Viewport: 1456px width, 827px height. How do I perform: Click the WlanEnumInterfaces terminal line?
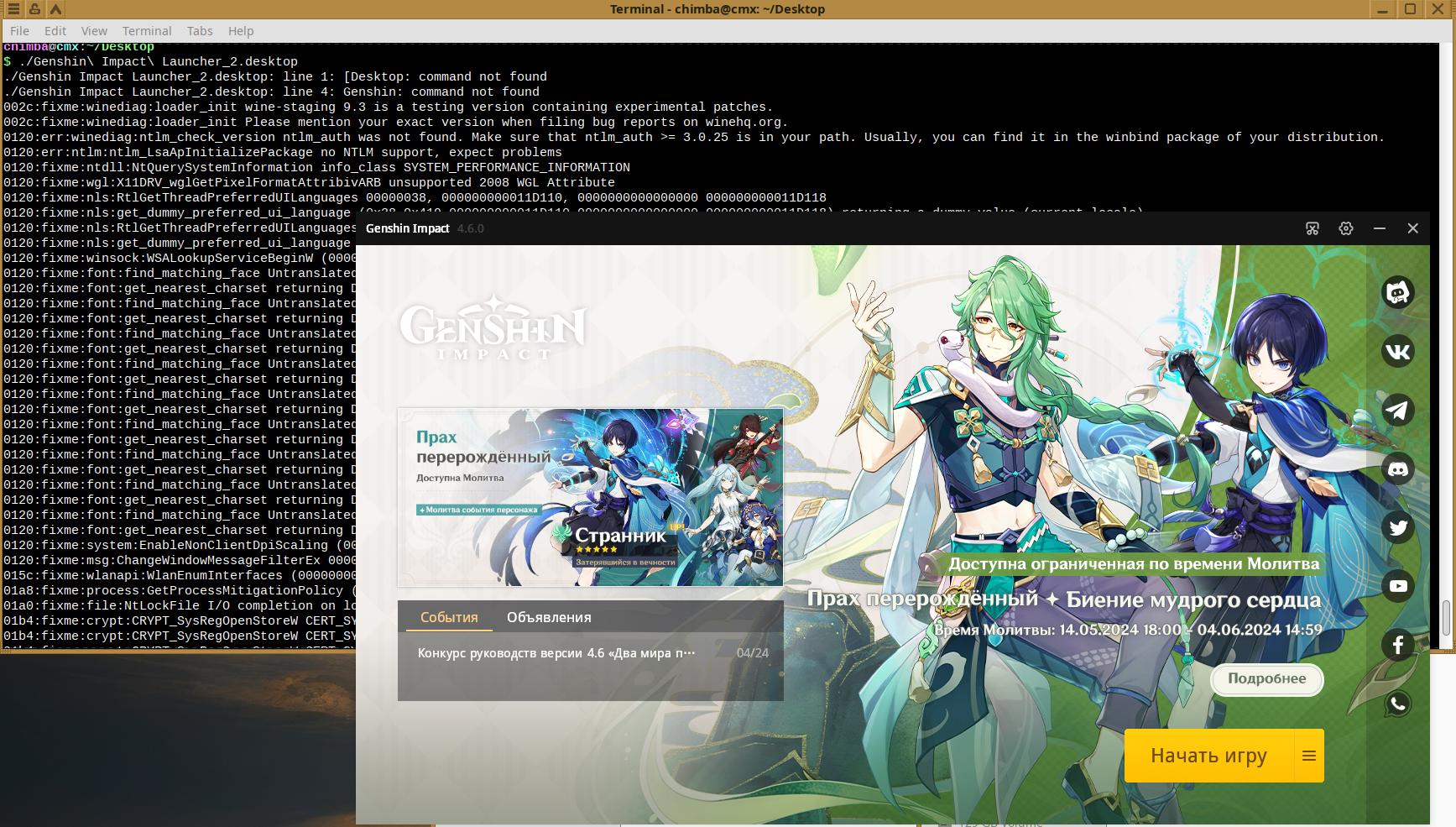(x=180, y=575)
